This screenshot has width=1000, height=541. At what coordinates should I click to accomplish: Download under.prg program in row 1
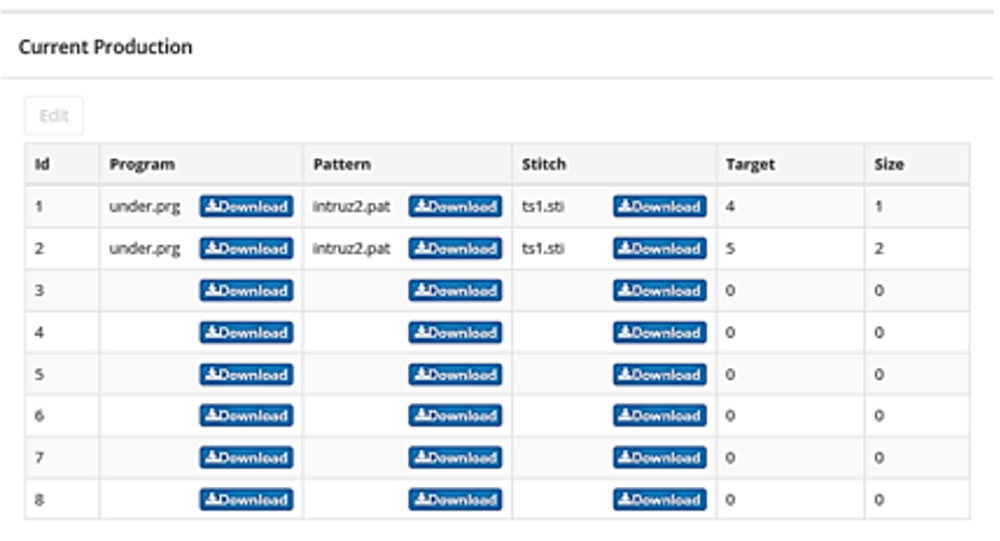[x=246, y=207]
